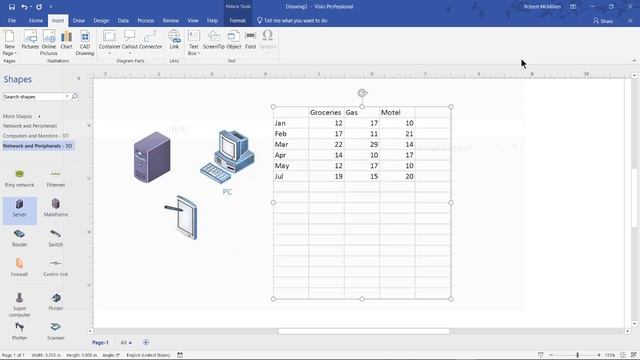Viewport: 640px width, 360px height.
Task: Add a Callout
Action: point(130,42)
